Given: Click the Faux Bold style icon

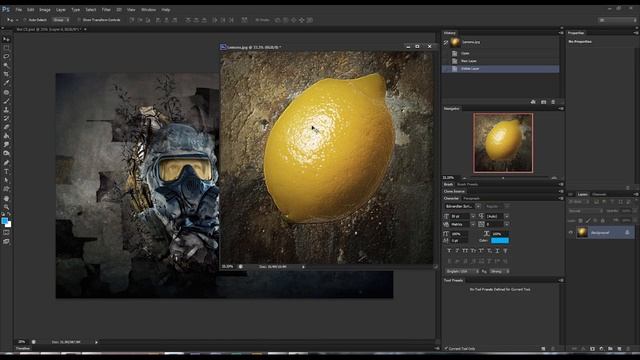Looking at the screenshot, I should tap(449, 251).
